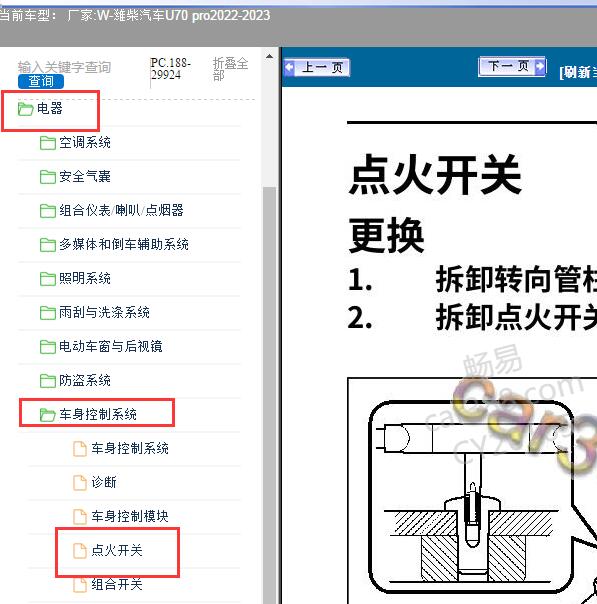Image resolution: width=597 pixels, height=604 pixels.
Task: Click the PC.188-29924 code text
Action: tap(171, 69)
